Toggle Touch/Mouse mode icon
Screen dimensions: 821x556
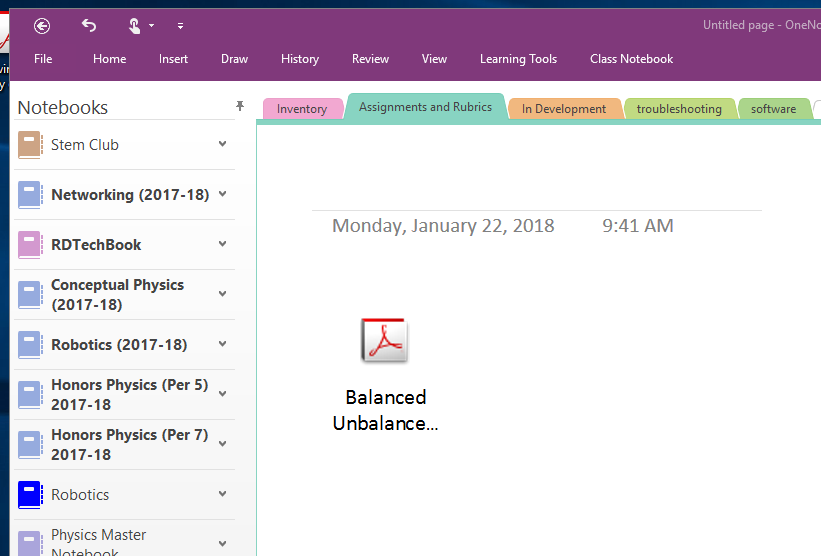click(134, 26)
